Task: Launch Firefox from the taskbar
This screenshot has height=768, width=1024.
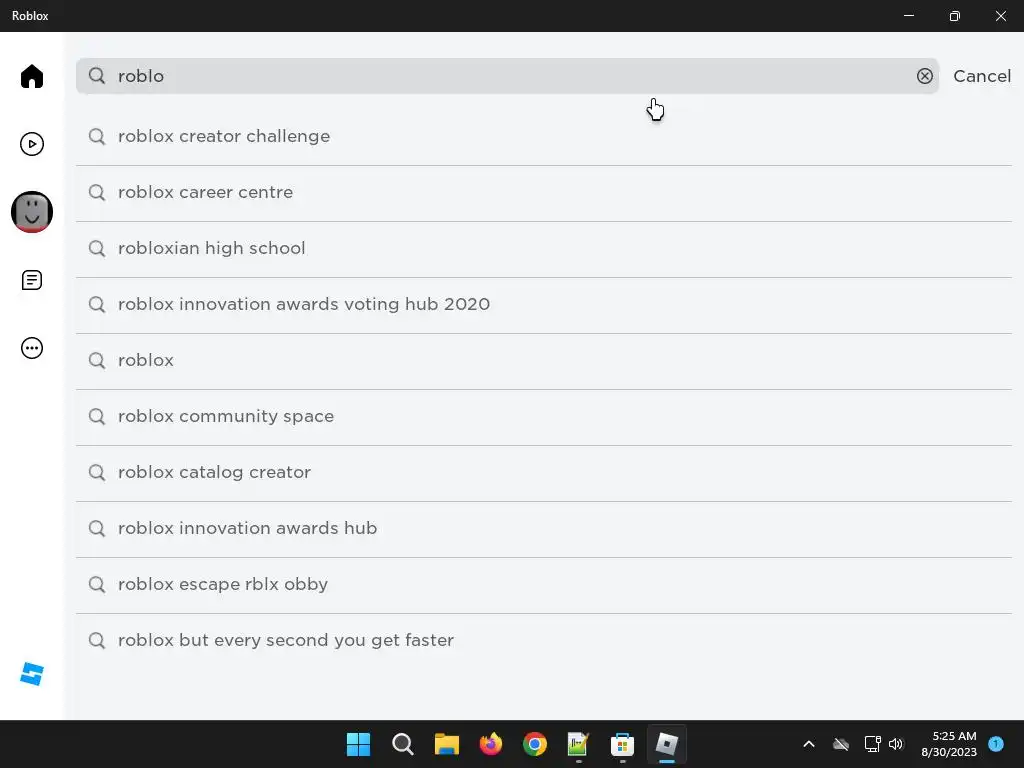Action: [x=490, y=744]
